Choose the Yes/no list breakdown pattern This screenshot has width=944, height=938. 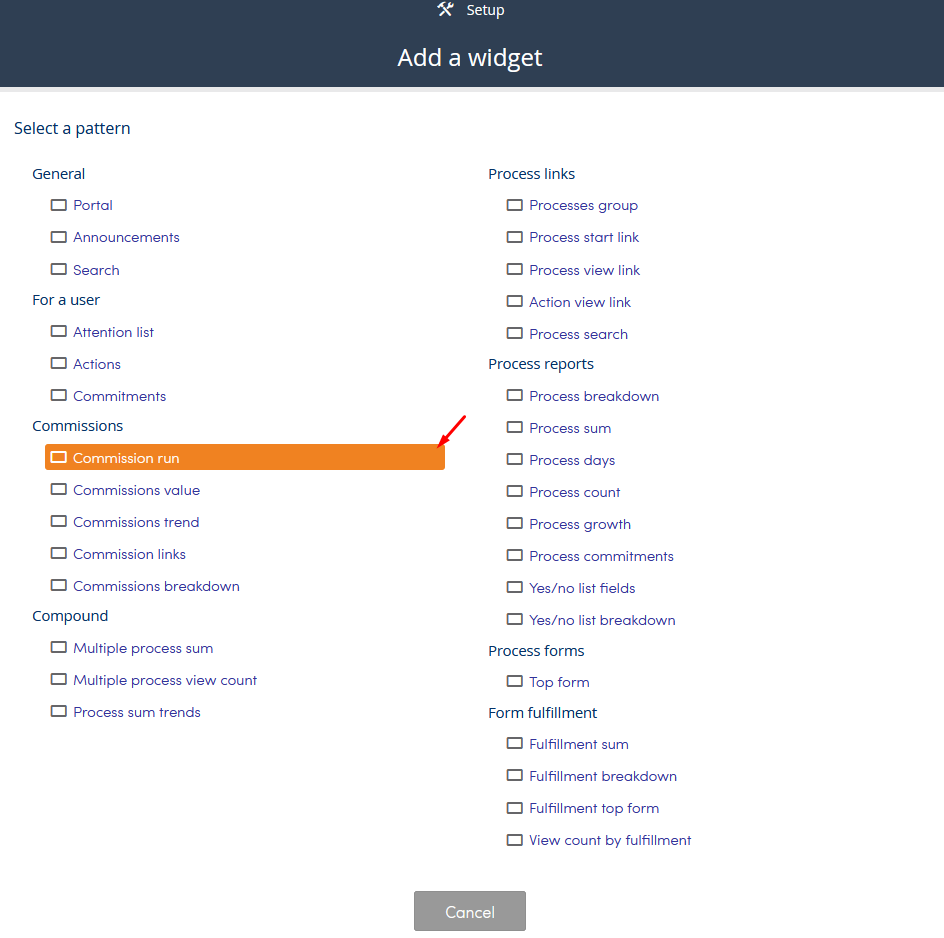(x=602, y=620)
